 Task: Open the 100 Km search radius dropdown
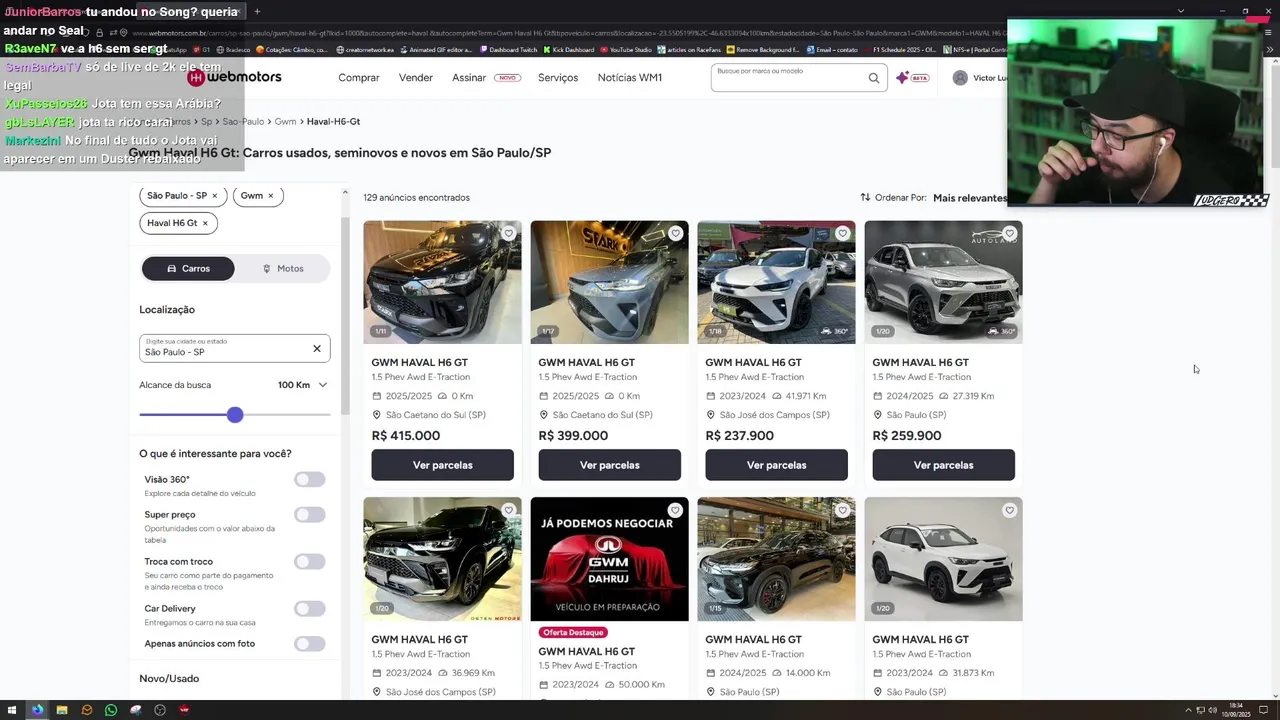302,385
